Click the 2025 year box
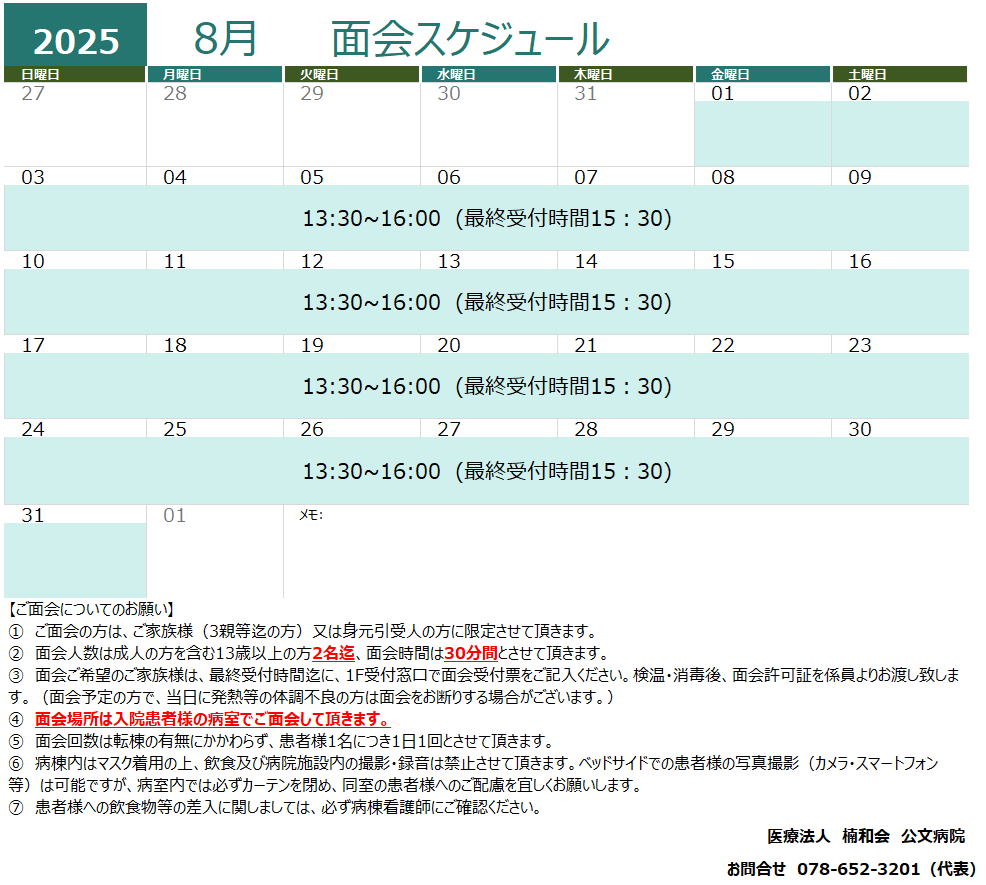 (x=75, y=35)
